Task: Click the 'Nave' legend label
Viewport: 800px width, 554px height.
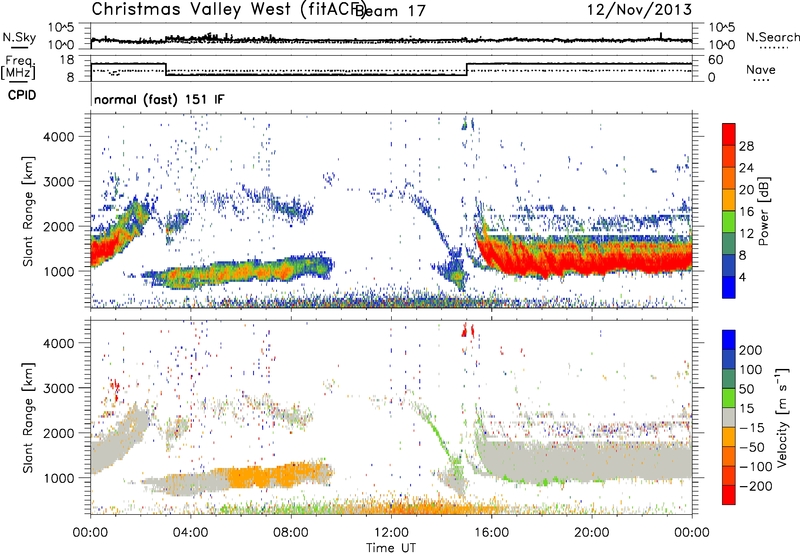Action: [761, 69]
